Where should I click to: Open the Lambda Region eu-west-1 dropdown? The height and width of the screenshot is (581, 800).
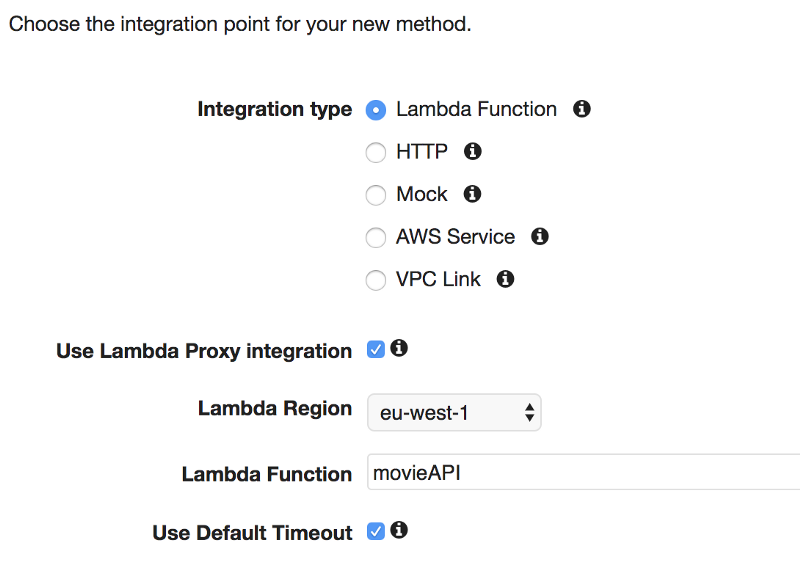[454, 412]
